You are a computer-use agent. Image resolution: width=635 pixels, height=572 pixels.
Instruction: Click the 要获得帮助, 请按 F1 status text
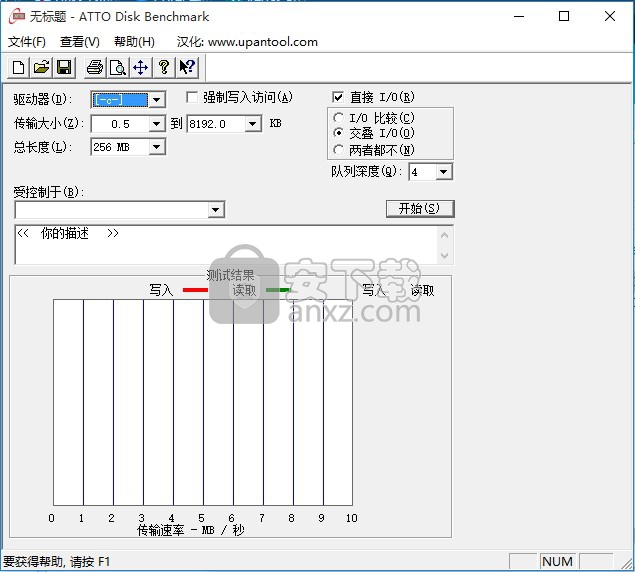57,562
